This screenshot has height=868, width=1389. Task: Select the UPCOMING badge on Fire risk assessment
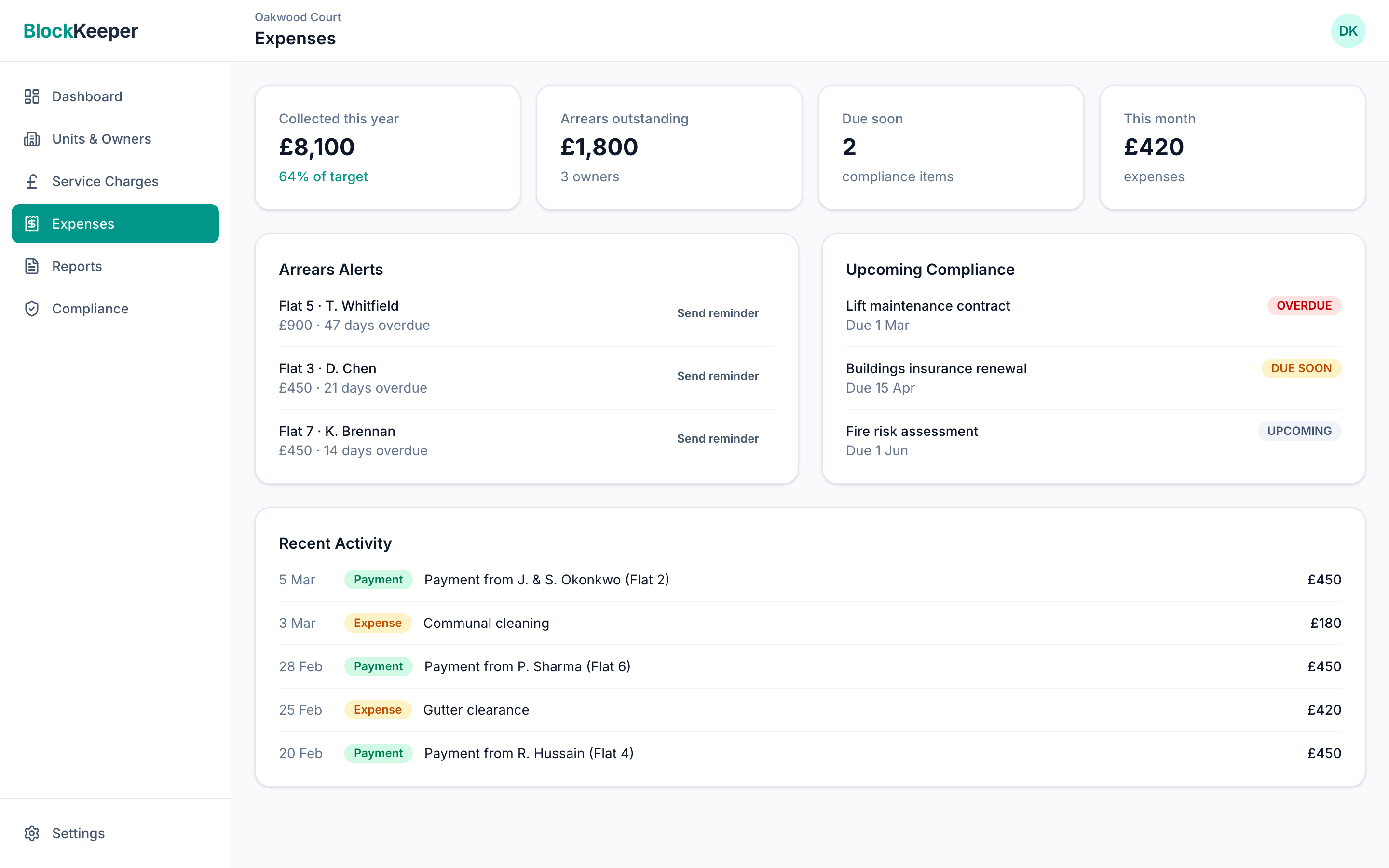[x=1299, y=431]
